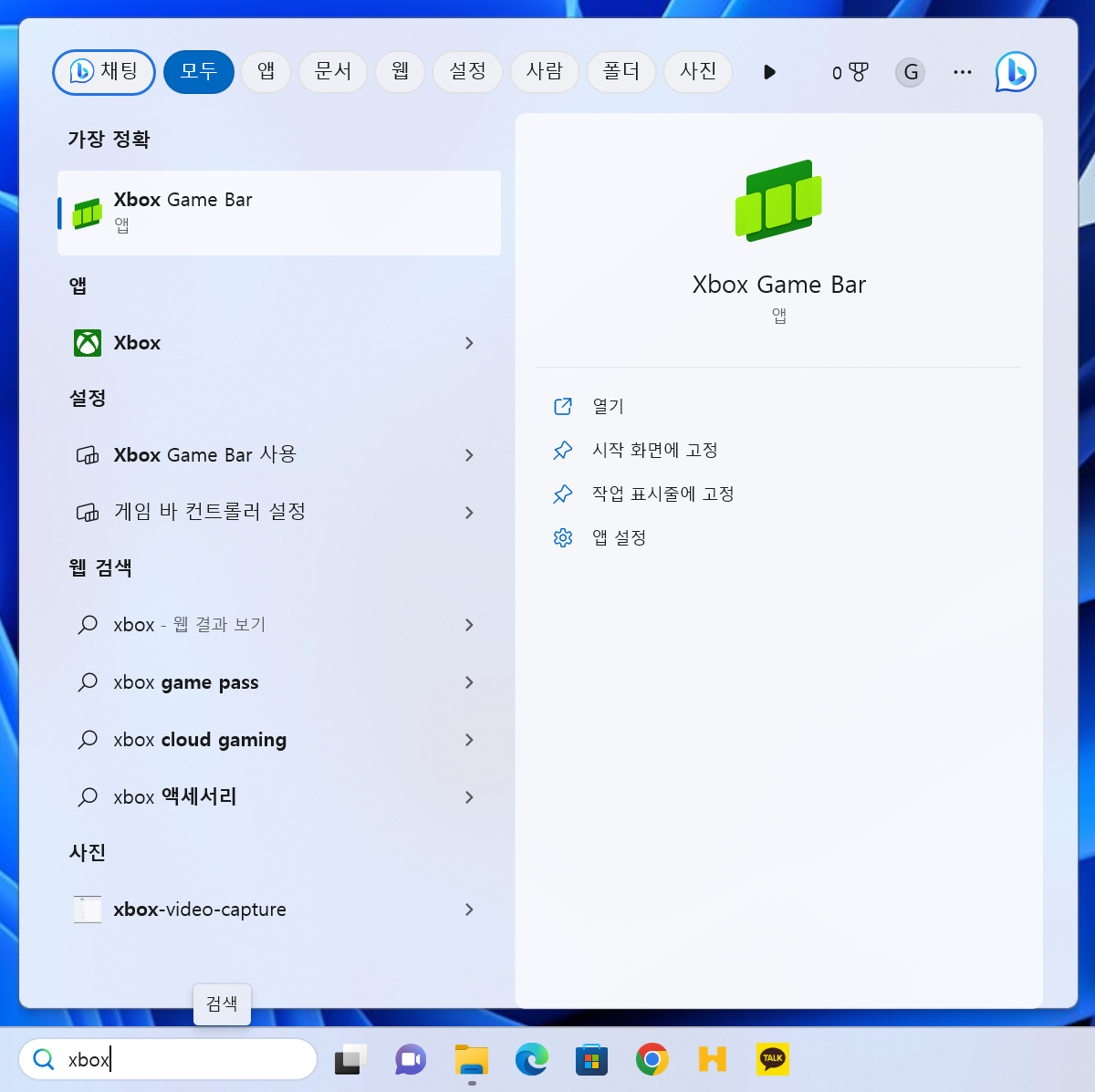Launch Microsoft Edge from the taskbar
Image resolution: width=1095 pixels, height=1092 pixels.
point(531,1059)
